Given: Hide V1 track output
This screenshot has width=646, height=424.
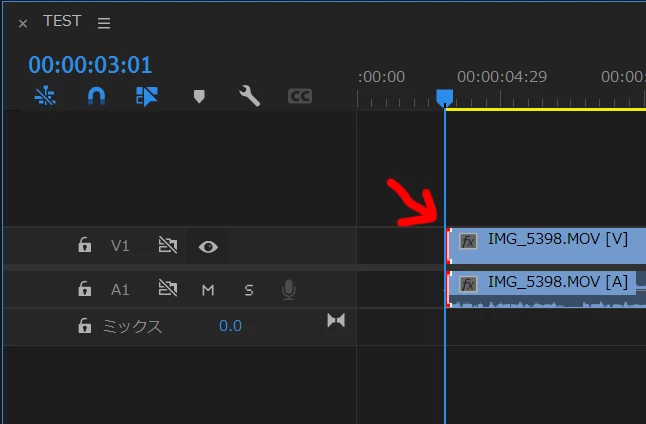Looking at the screenshot, I should 208,247.
